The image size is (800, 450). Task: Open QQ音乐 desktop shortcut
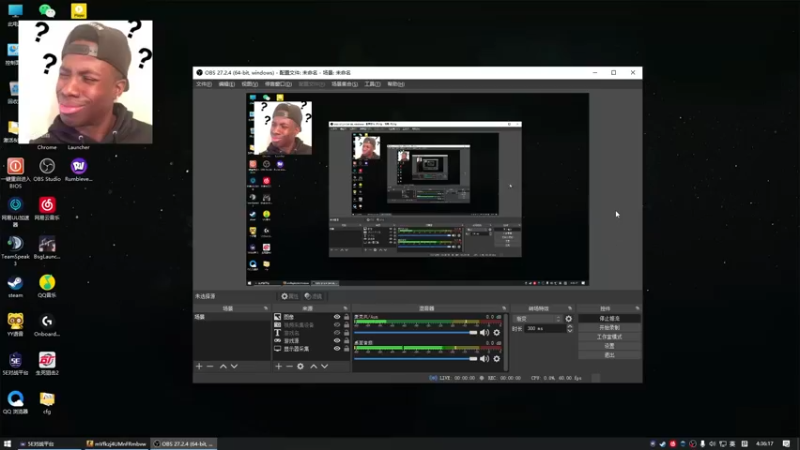[x=47, y=286]
